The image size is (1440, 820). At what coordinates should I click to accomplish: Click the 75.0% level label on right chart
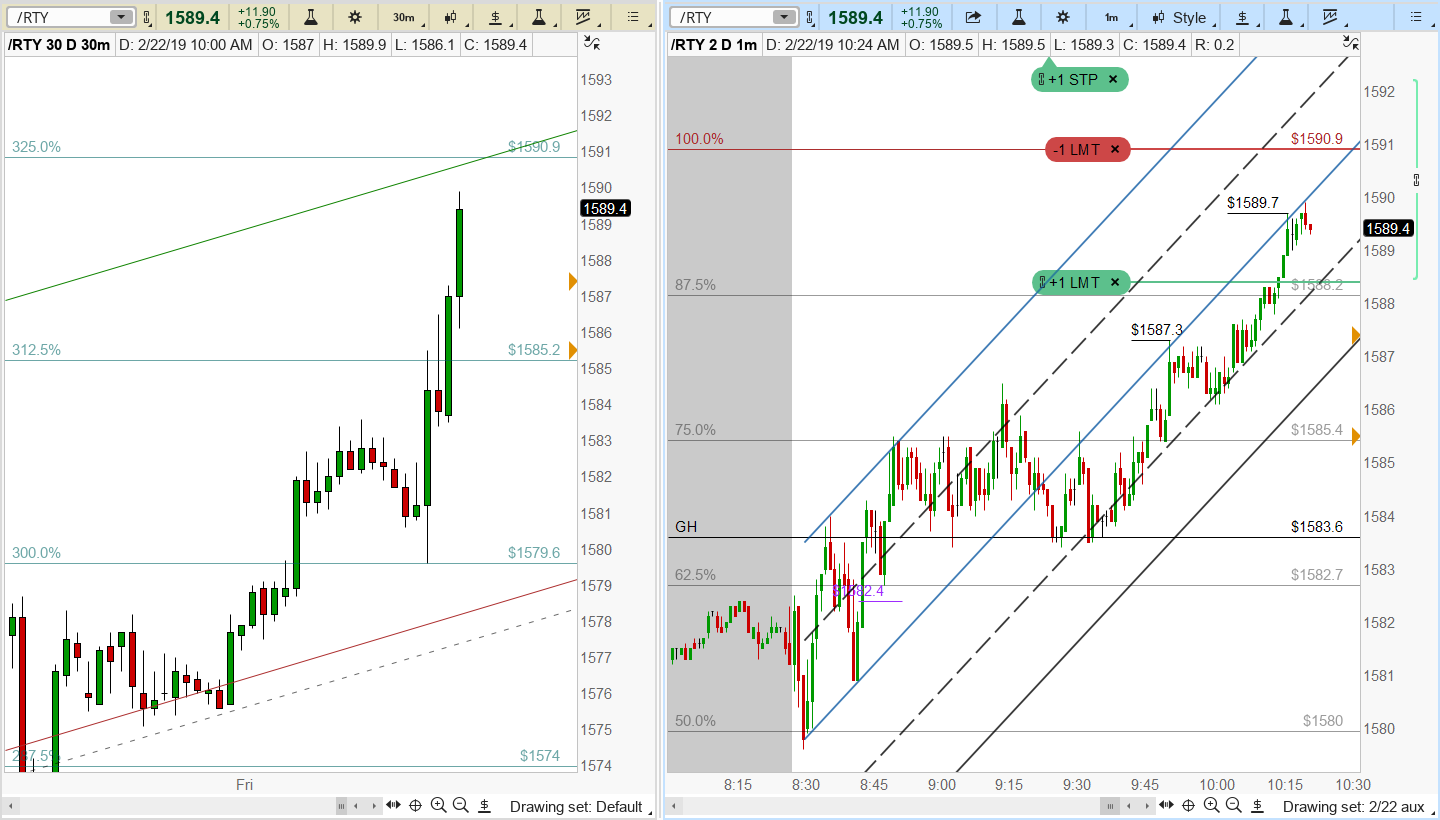(x=695, y=430)
